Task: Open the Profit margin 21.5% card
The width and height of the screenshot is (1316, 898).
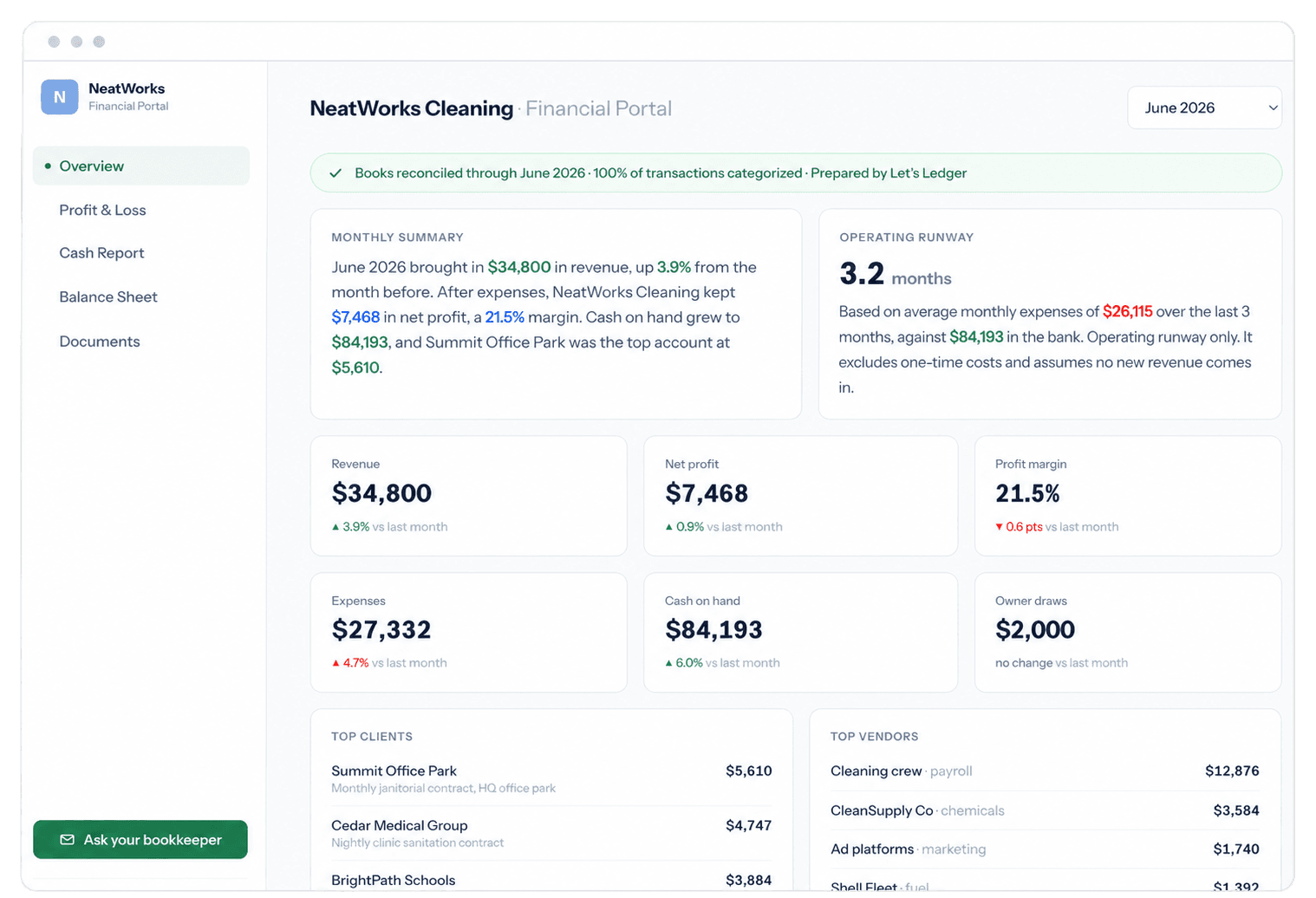Action: [1128, 496]
